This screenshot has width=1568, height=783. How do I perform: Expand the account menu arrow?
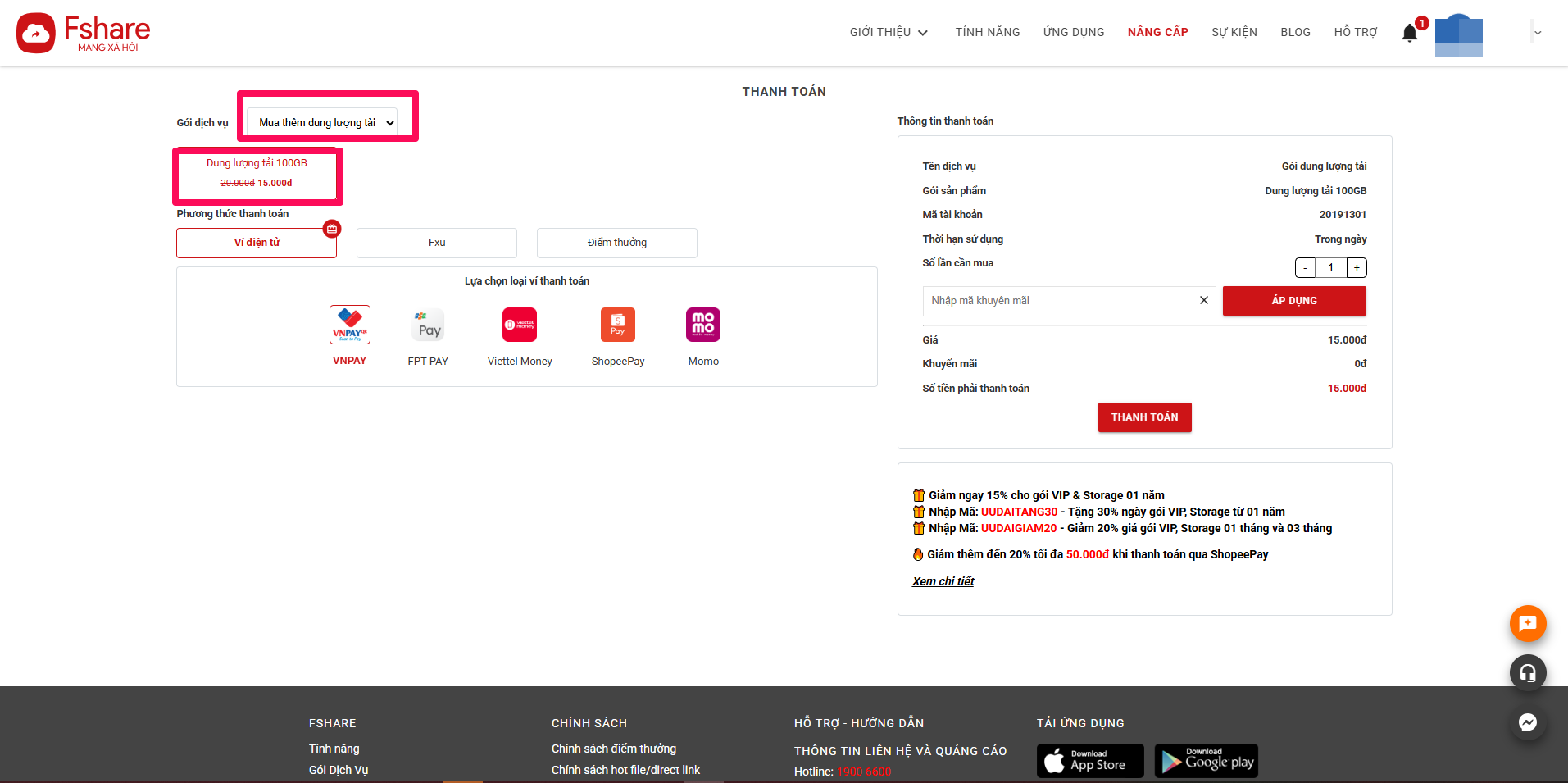click(1538, 33)
